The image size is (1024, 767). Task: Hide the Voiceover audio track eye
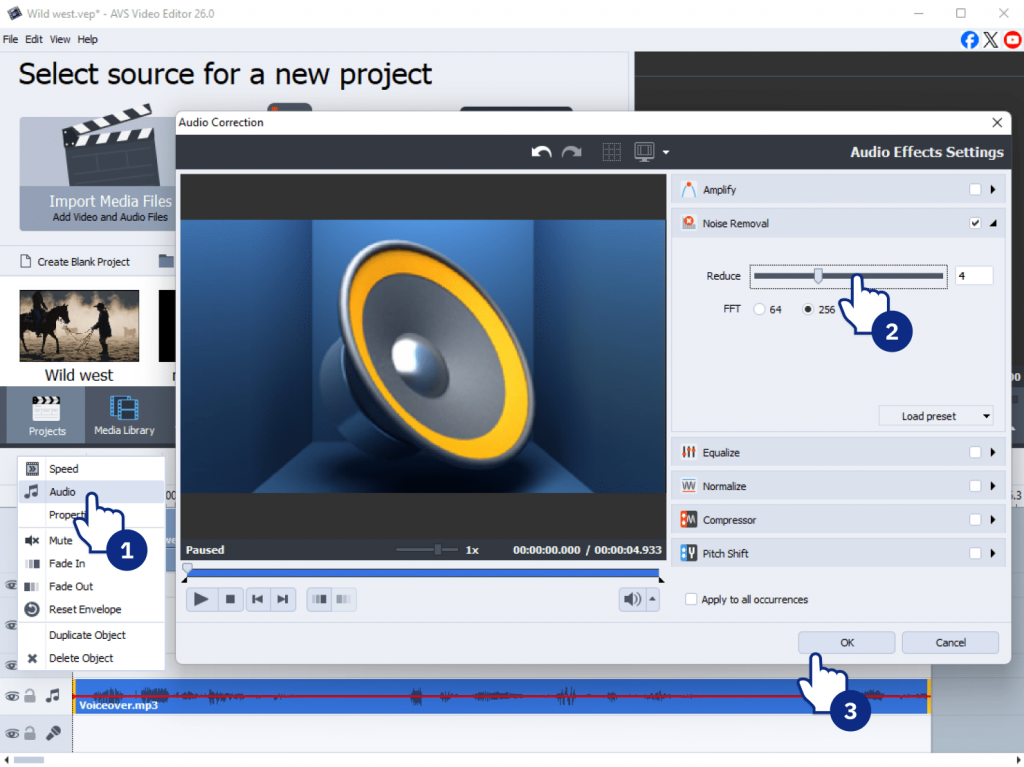pos(12,696)
